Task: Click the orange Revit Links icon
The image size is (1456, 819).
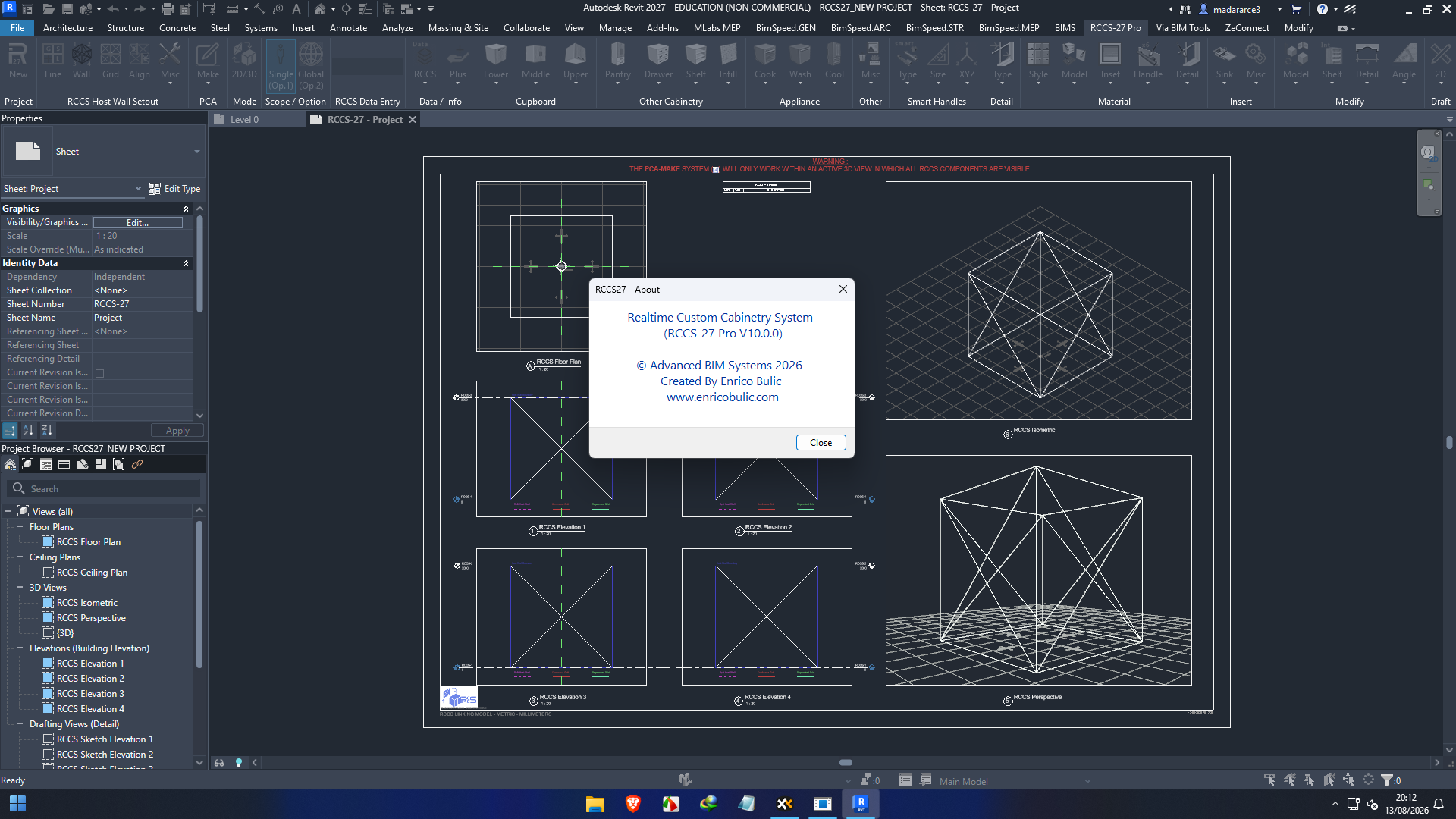Action: coord(137,464)
